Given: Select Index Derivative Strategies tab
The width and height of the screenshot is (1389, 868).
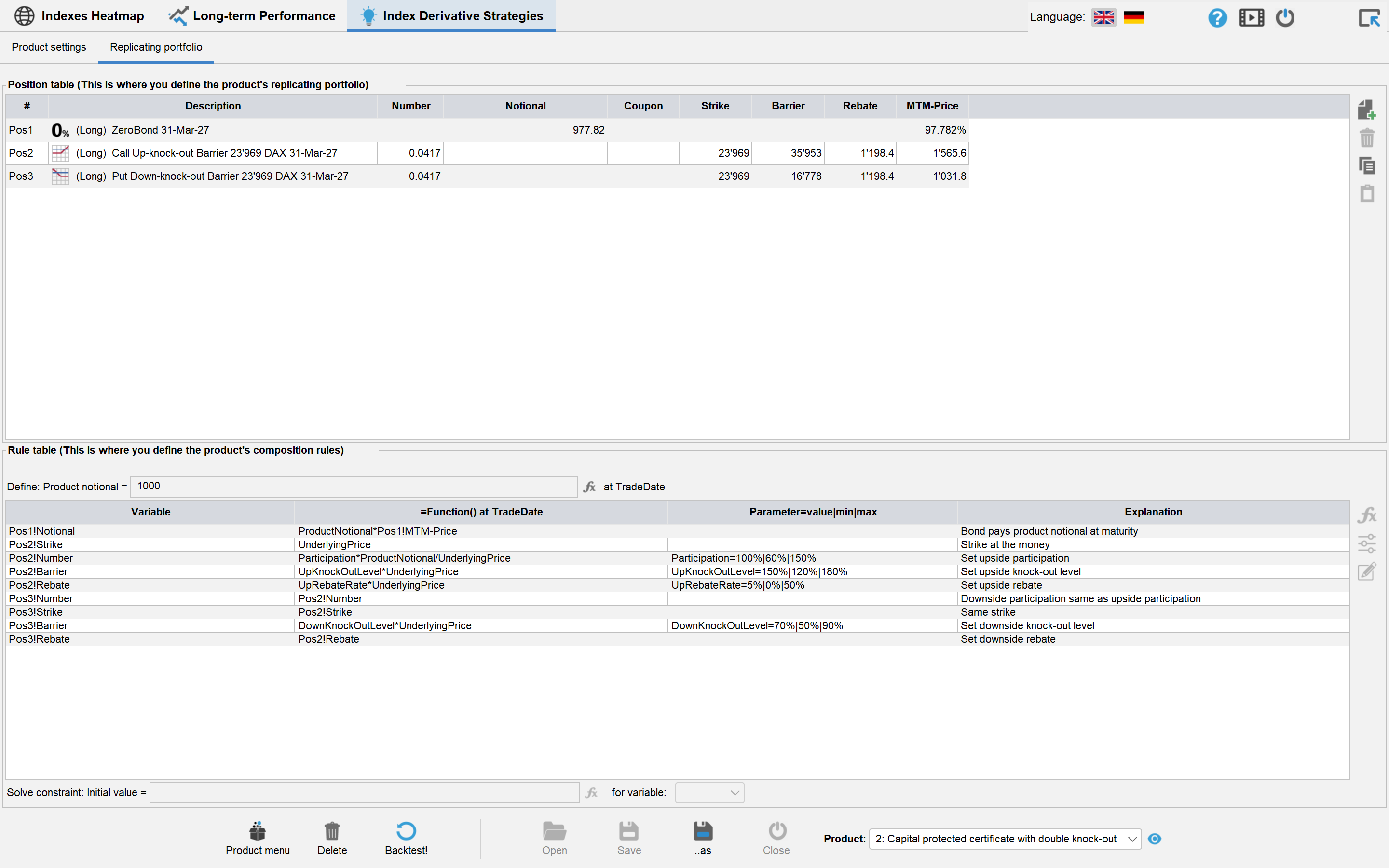Looking at the screenshot, I should click(x=451, y=16).
